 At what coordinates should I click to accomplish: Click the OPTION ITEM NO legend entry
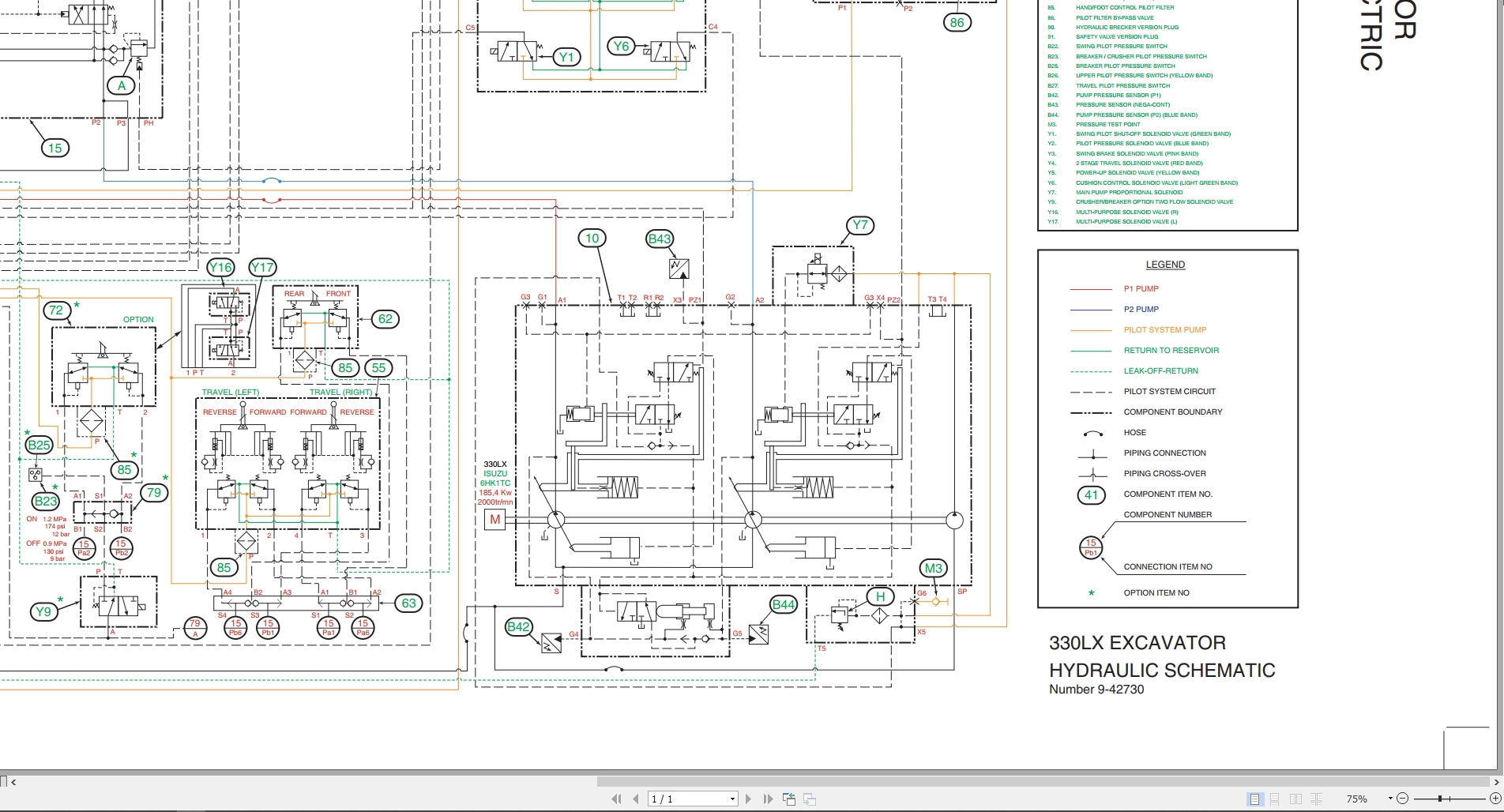(1156, 593)
